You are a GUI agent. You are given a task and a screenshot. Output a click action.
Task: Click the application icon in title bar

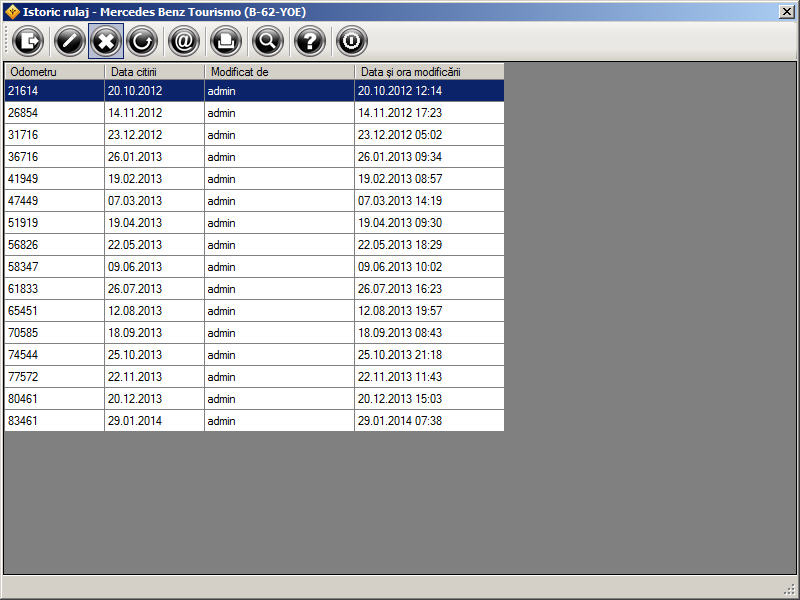click(x=12, y=12)
